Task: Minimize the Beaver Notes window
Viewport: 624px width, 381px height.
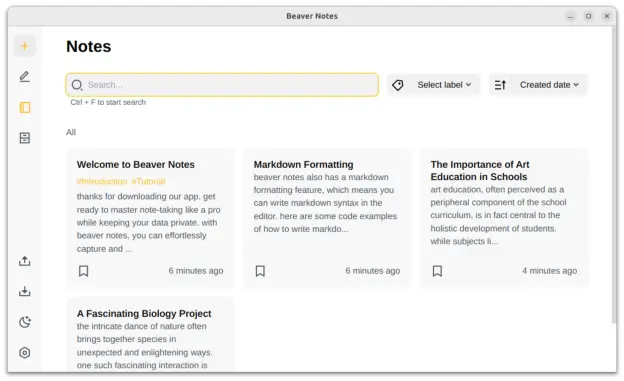Action: point(570,16)
